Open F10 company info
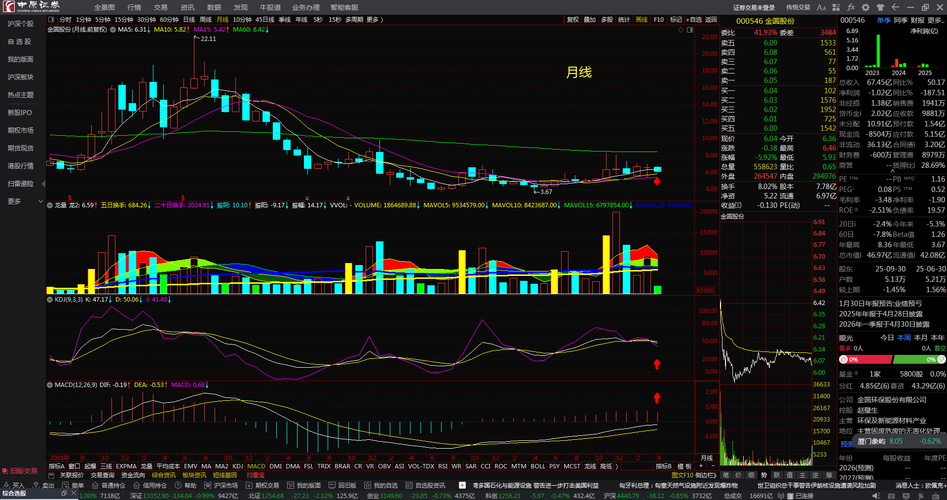Viewport: 947px width, 500px height. pyautogui.click(x=658, y=19)
